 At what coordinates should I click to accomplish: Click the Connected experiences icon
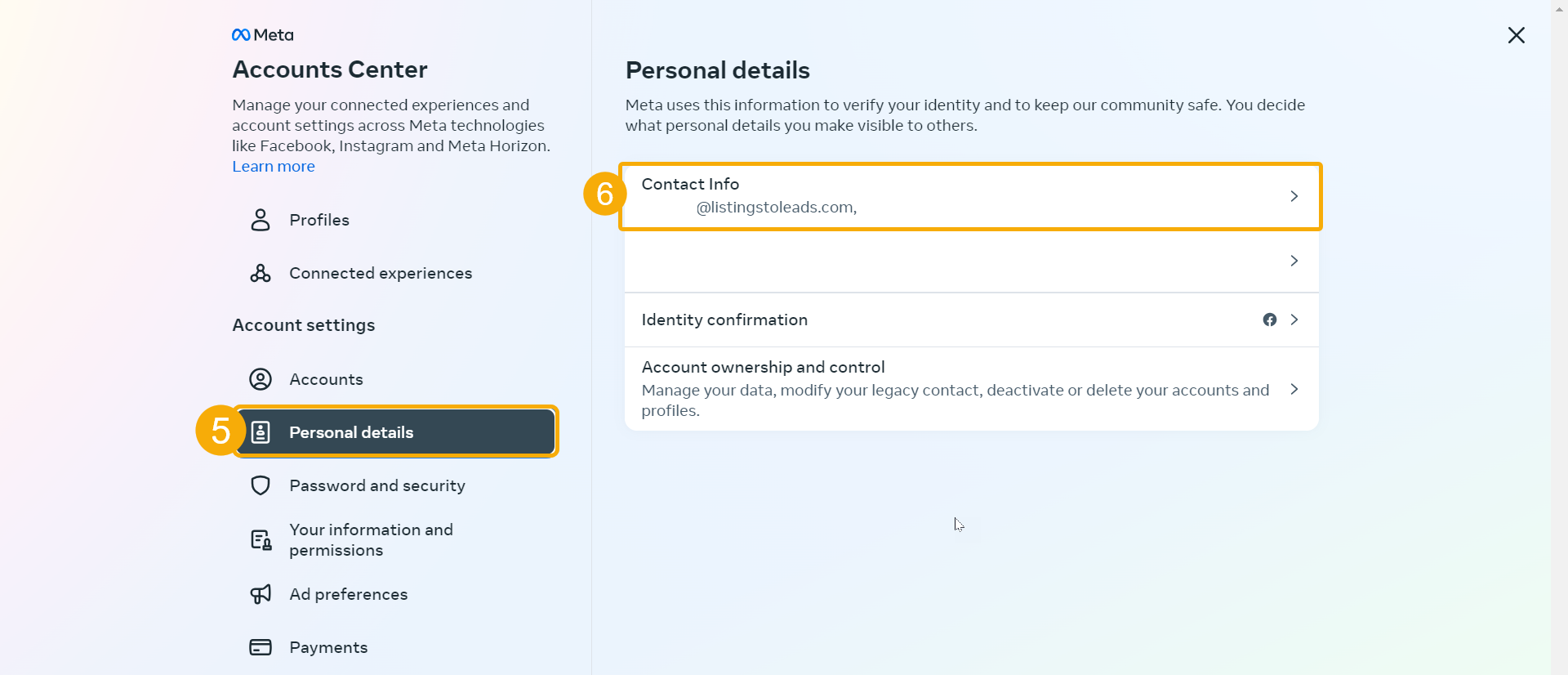[x=261, y=273]
